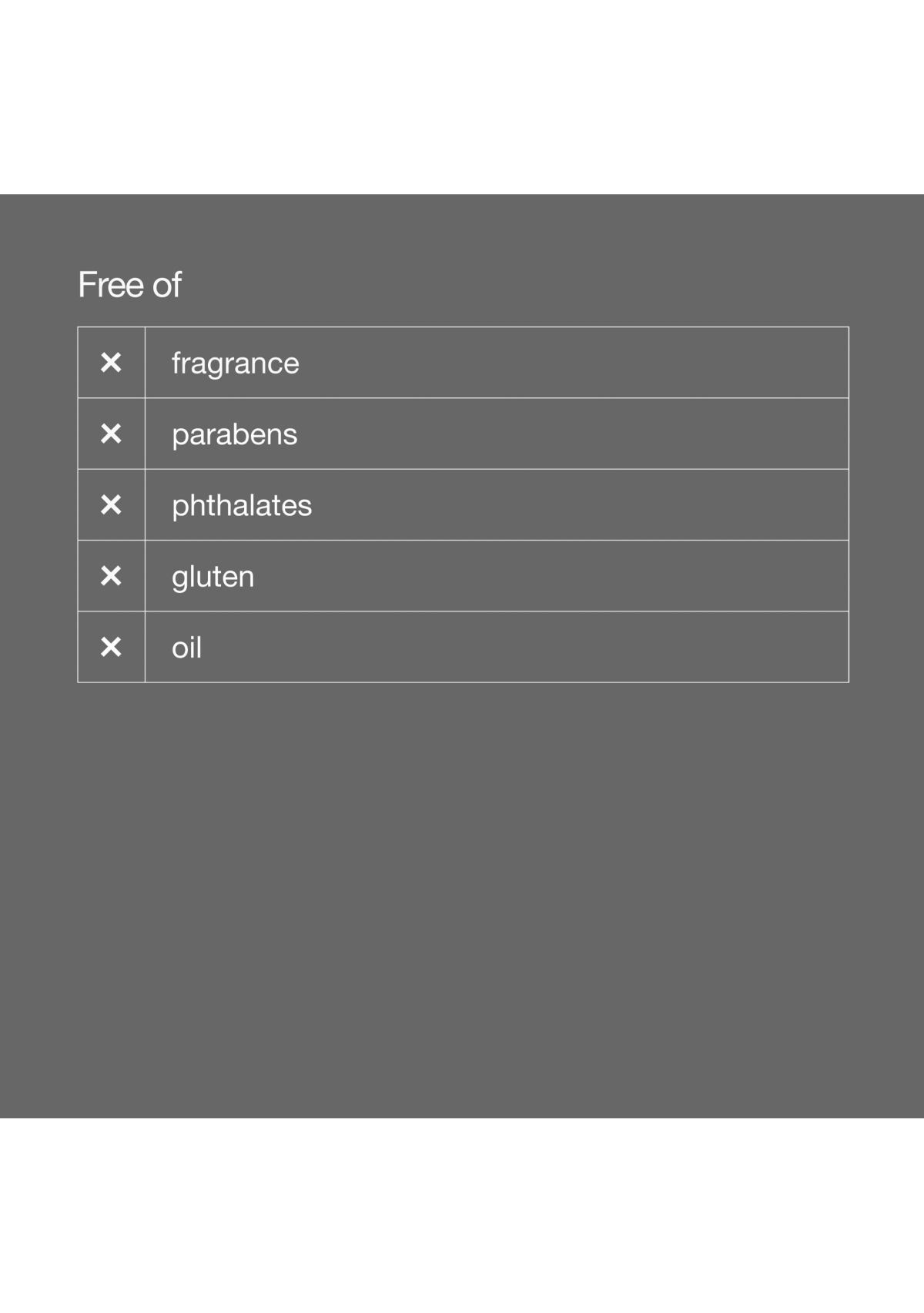Select the 'parabens' text label
The width and height of the screenshot is (924, 1313).
pyautogui.click(x=234, y=435)
